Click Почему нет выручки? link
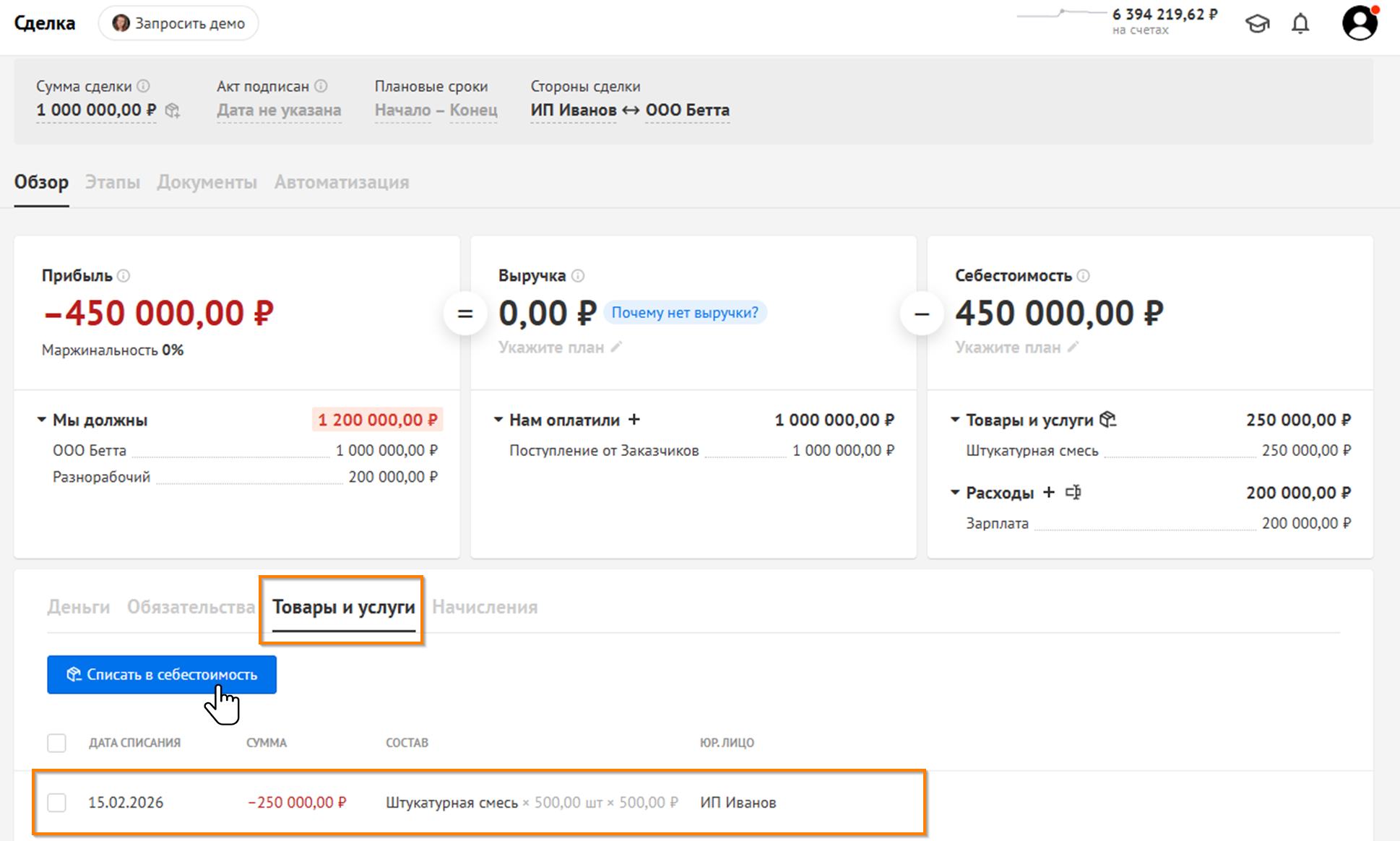 [685, 313]
